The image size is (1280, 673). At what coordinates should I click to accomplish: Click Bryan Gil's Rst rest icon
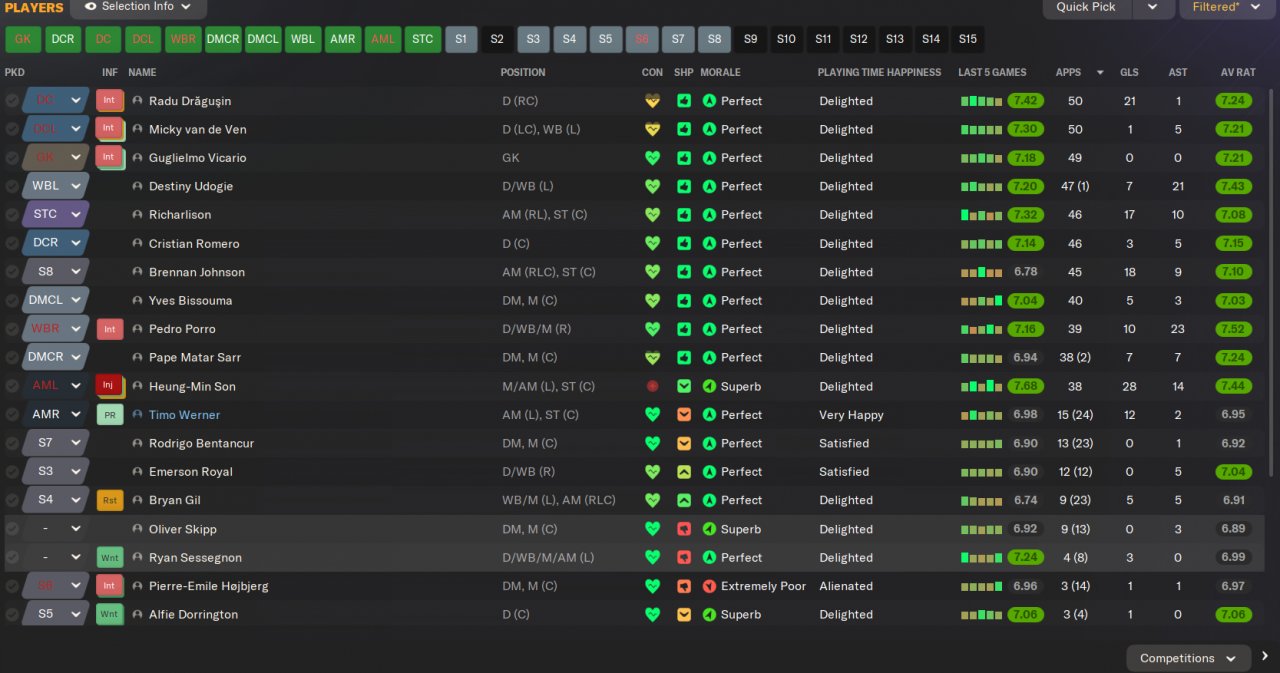109,500
